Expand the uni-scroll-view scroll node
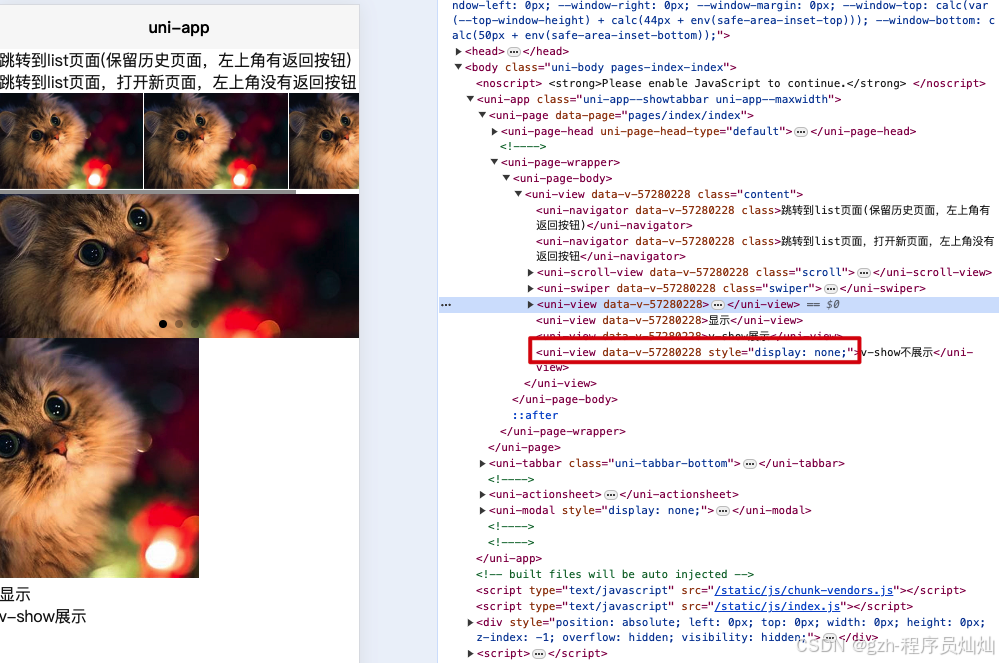This screenshot has height=663, width=999. [x=530, y=273]
